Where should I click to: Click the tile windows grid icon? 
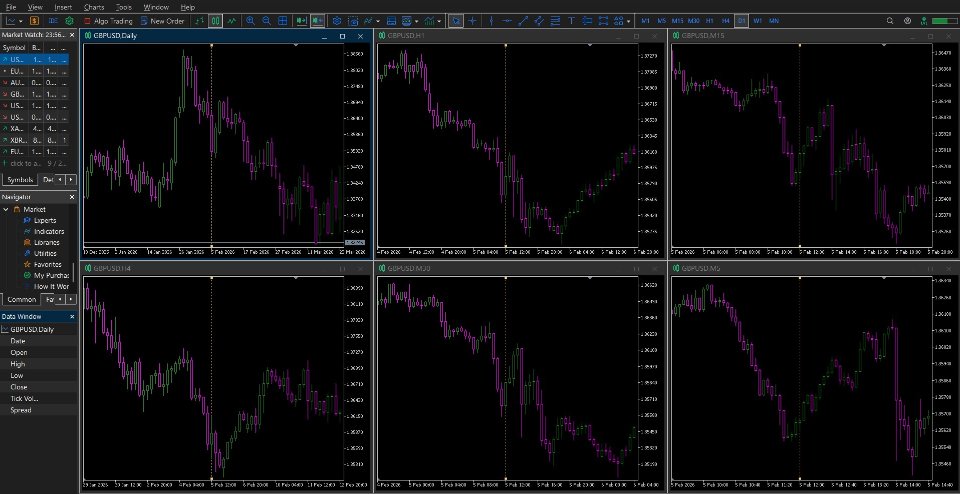click(282, 21)
